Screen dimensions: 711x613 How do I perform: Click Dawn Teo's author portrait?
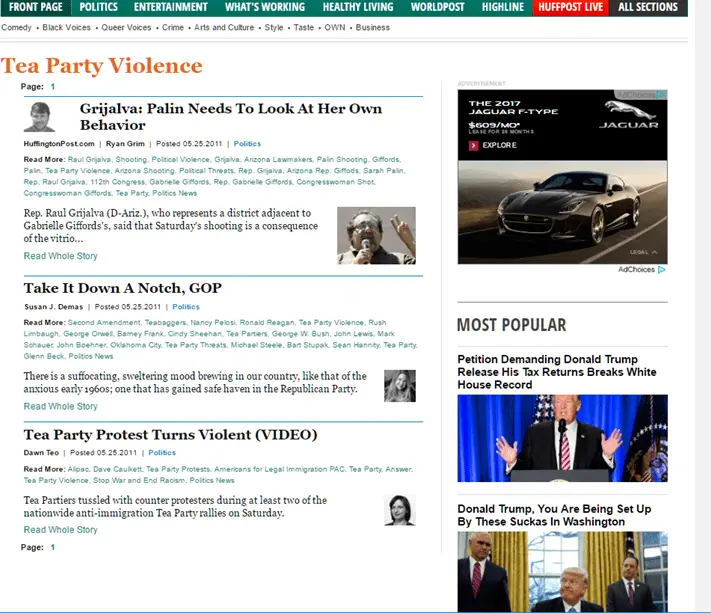pos(399,509)
